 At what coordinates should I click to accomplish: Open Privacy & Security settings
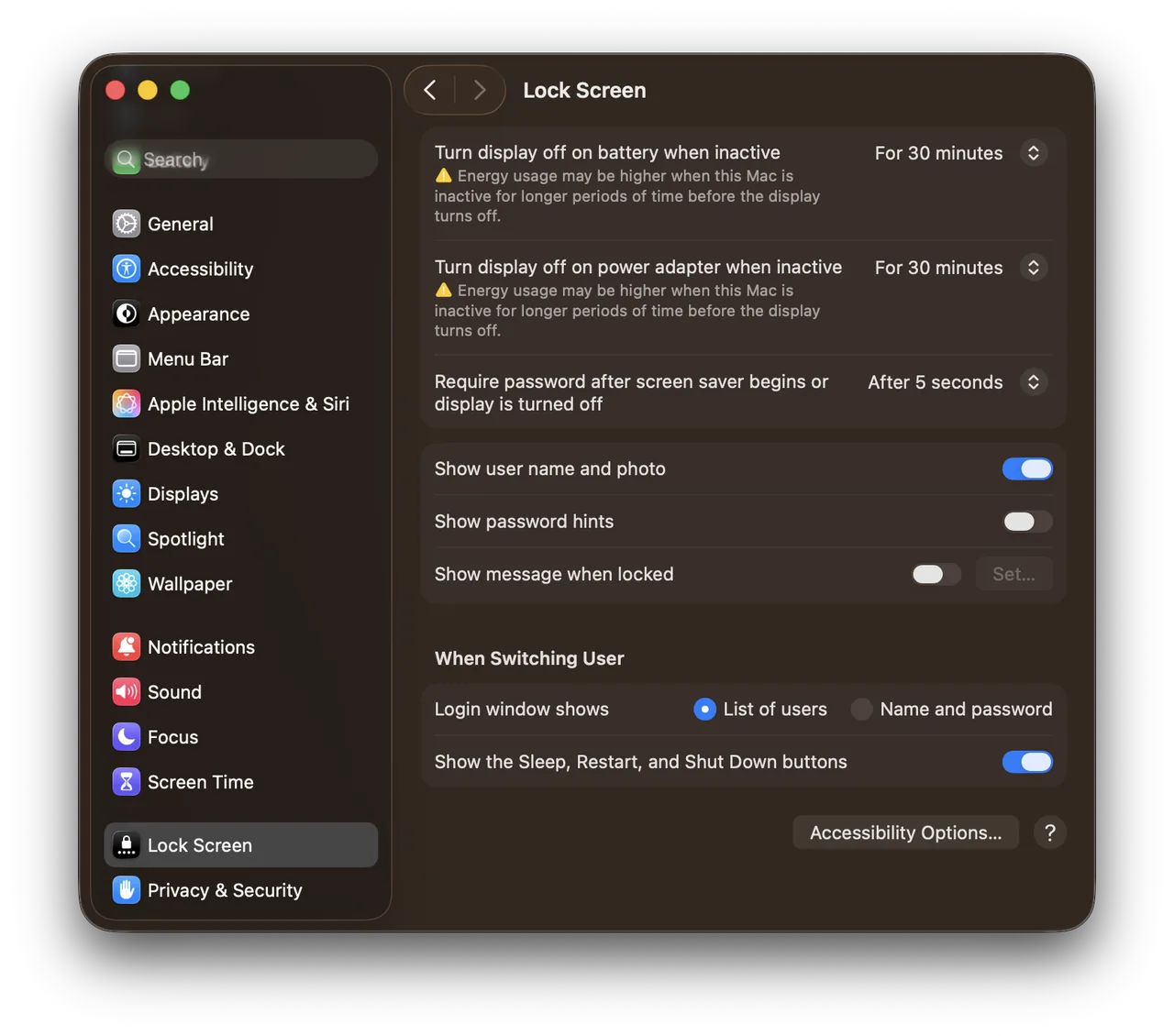(x=241, y=889)
